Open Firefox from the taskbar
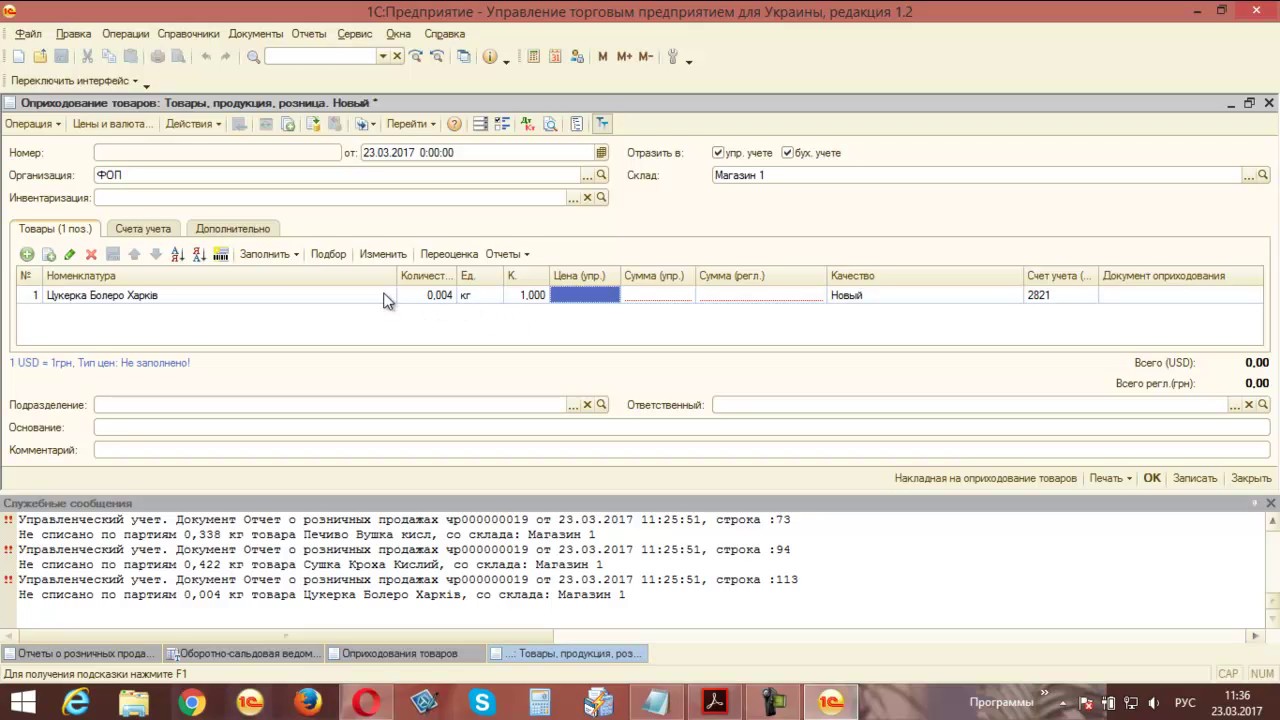 tap(308, 703)
